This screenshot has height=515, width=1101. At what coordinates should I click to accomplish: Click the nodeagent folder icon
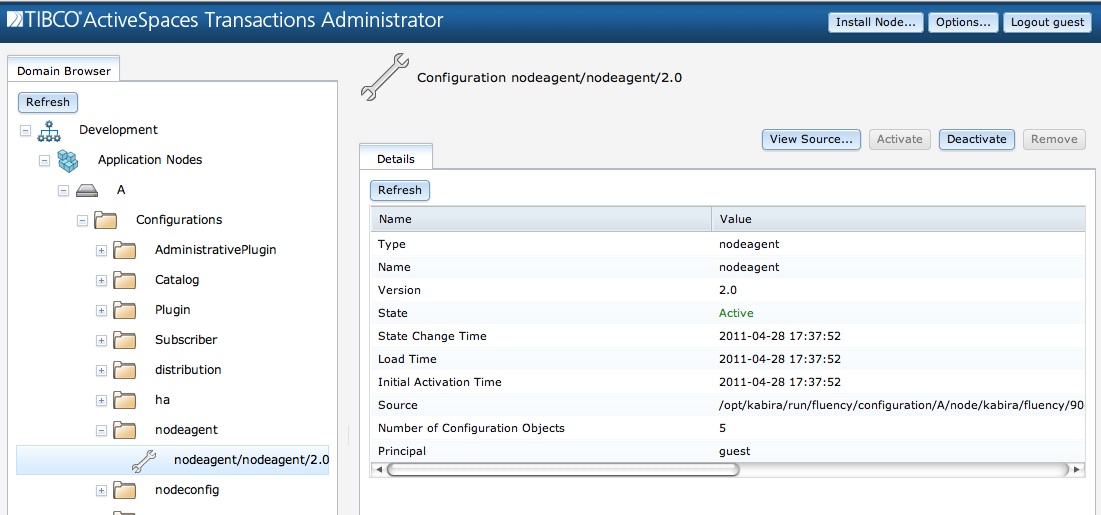[x=124, y=430]
